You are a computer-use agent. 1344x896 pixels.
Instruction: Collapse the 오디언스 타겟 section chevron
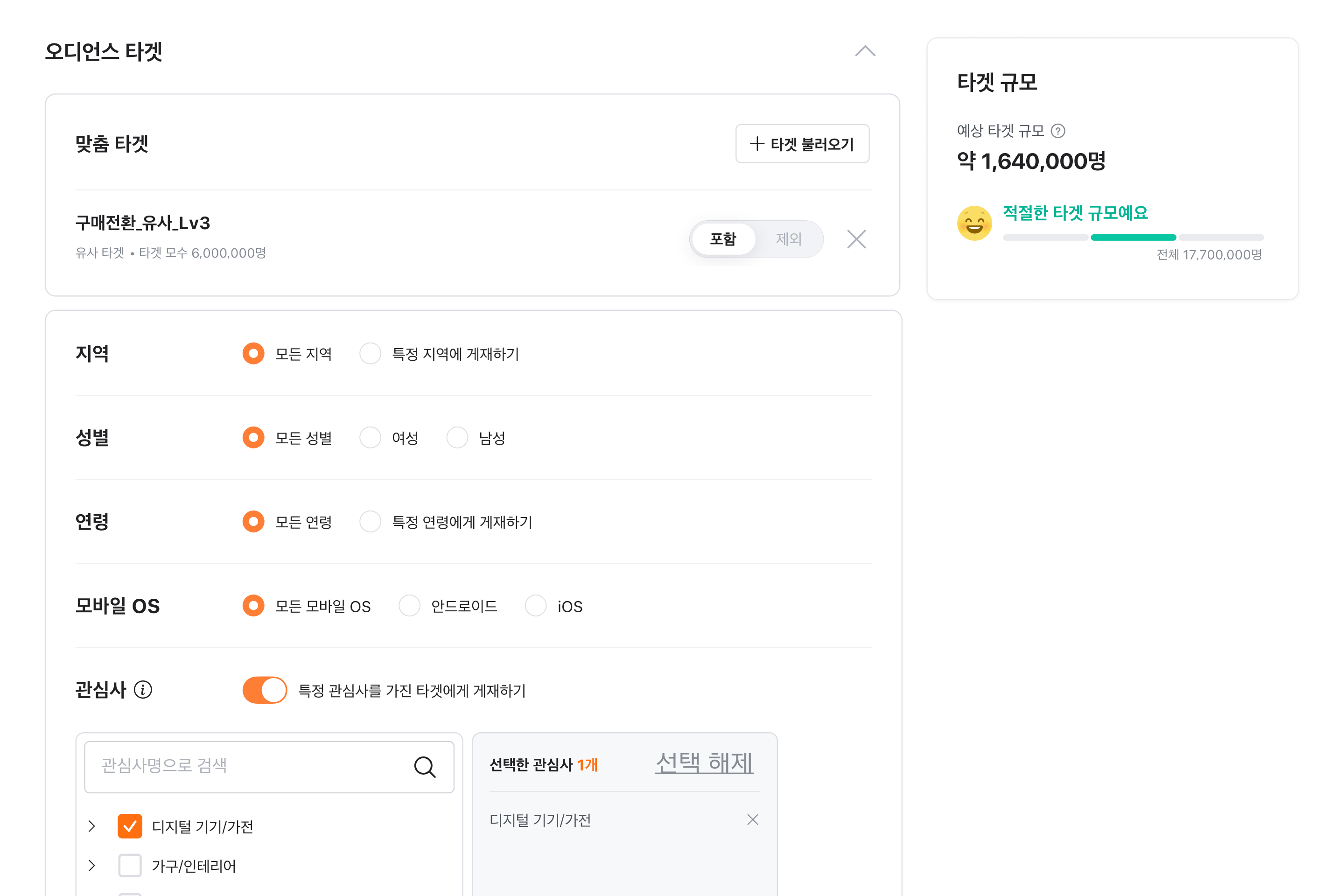click(865, 51)
